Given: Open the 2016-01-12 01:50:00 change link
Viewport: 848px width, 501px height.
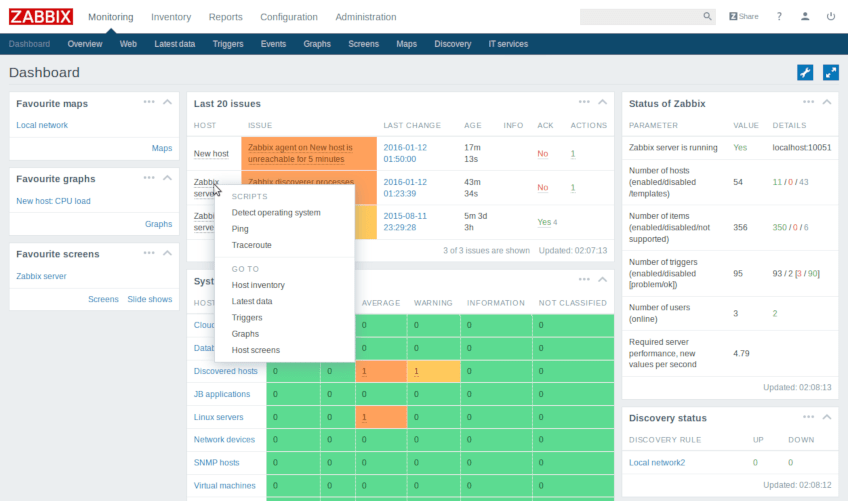Looking at the screenshot, I should (x=405, y=153).
